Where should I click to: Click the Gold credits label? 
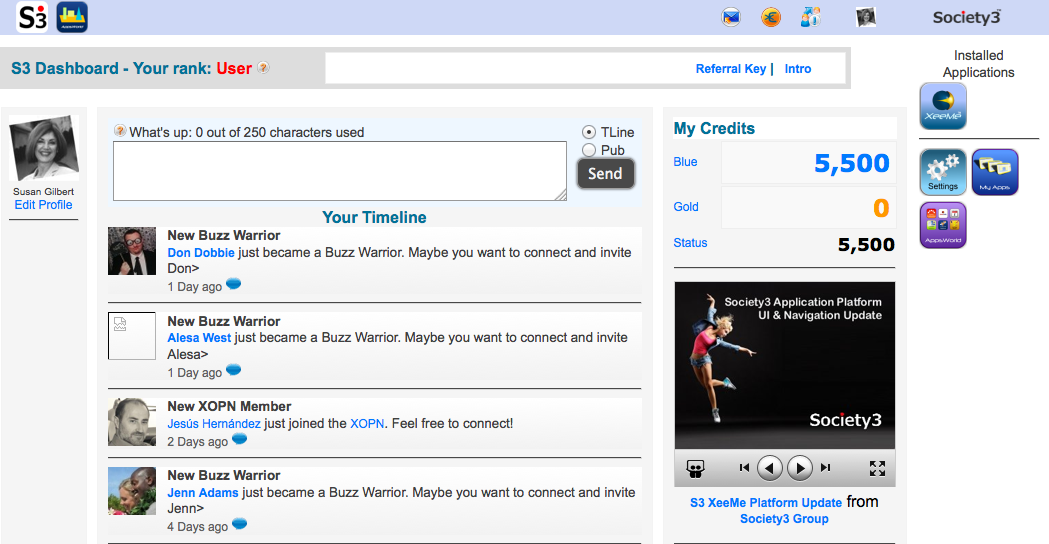coord(686,207)
